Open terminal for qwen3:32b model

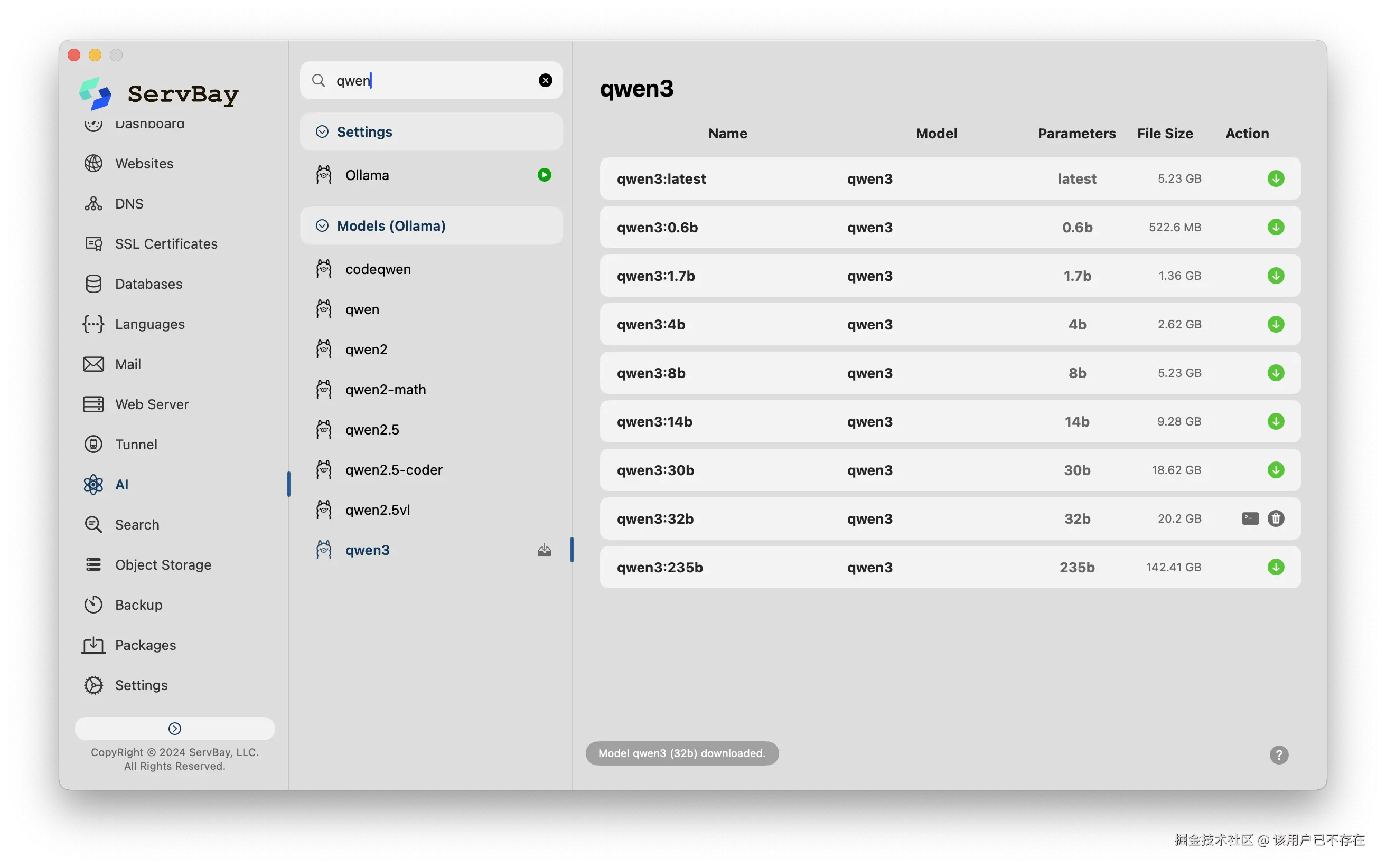(1250, 518)
